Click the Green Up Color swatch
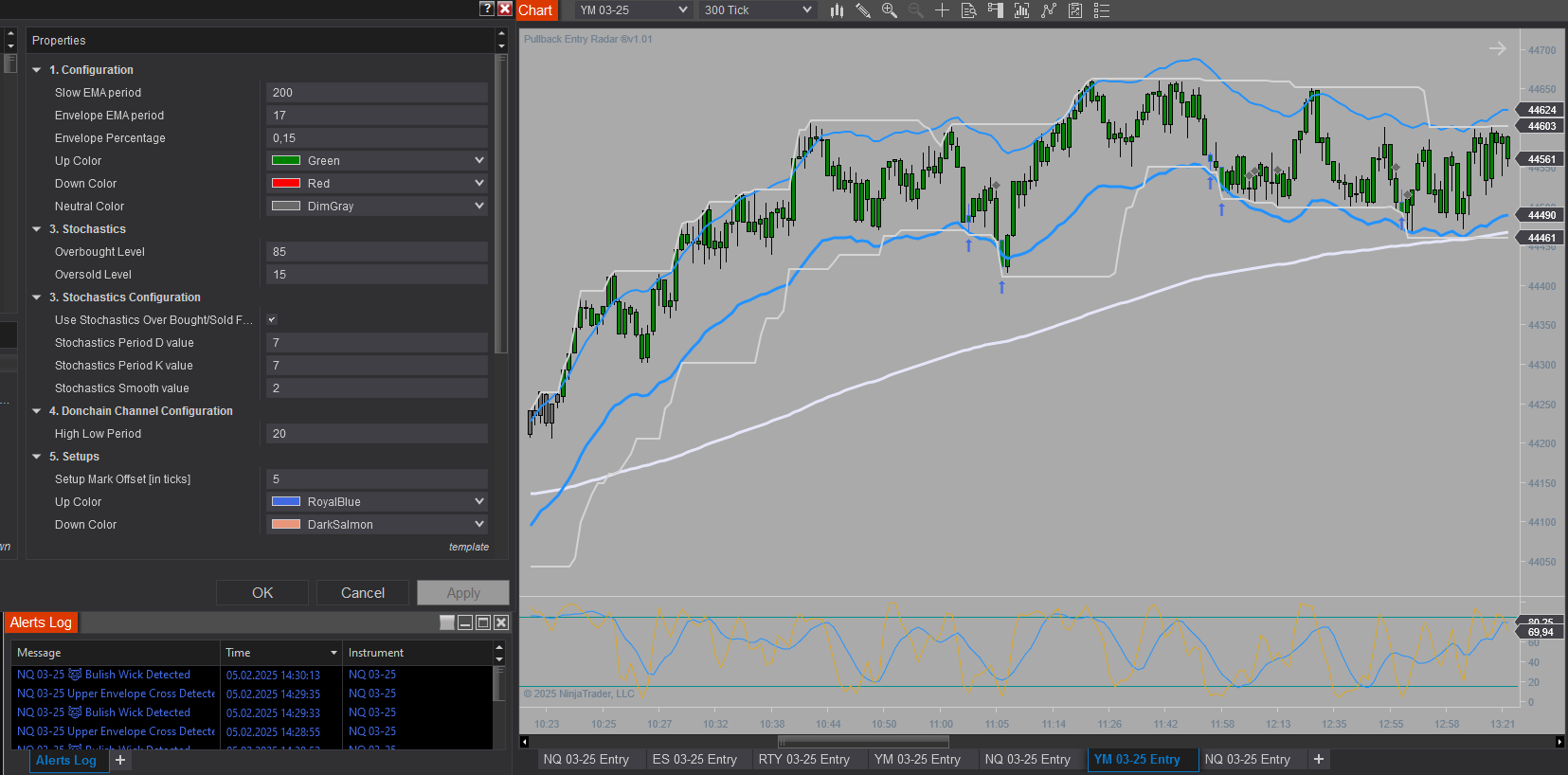Screen dimensions: 1568x775 [286, 160]
